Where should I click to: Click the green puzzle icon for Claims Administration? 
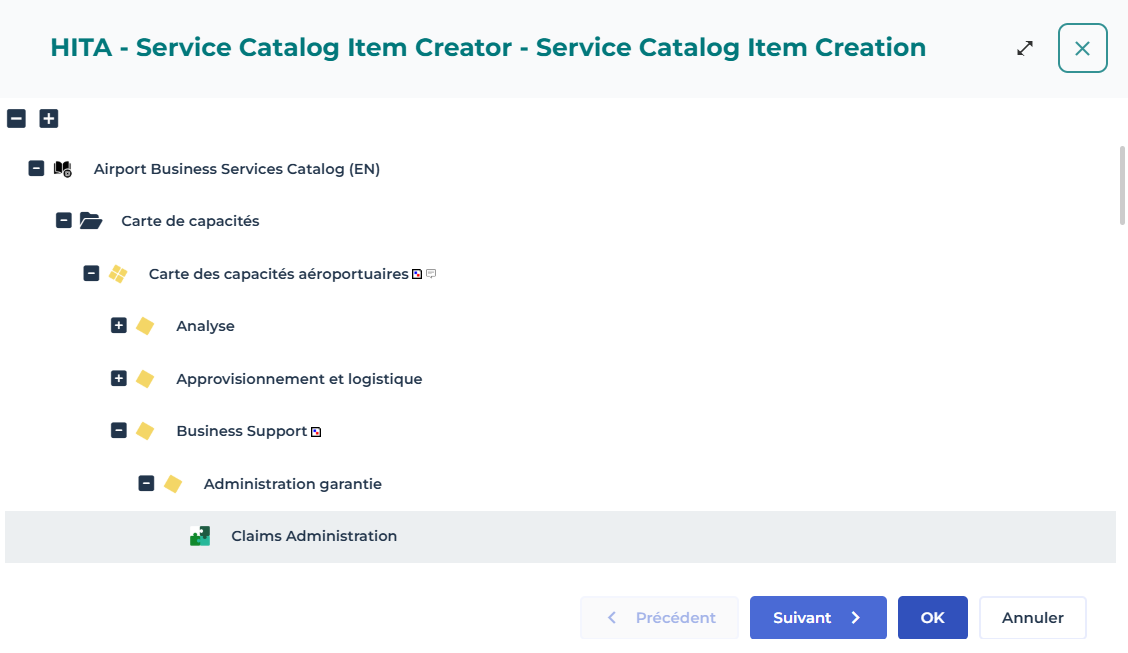(200, 536)
